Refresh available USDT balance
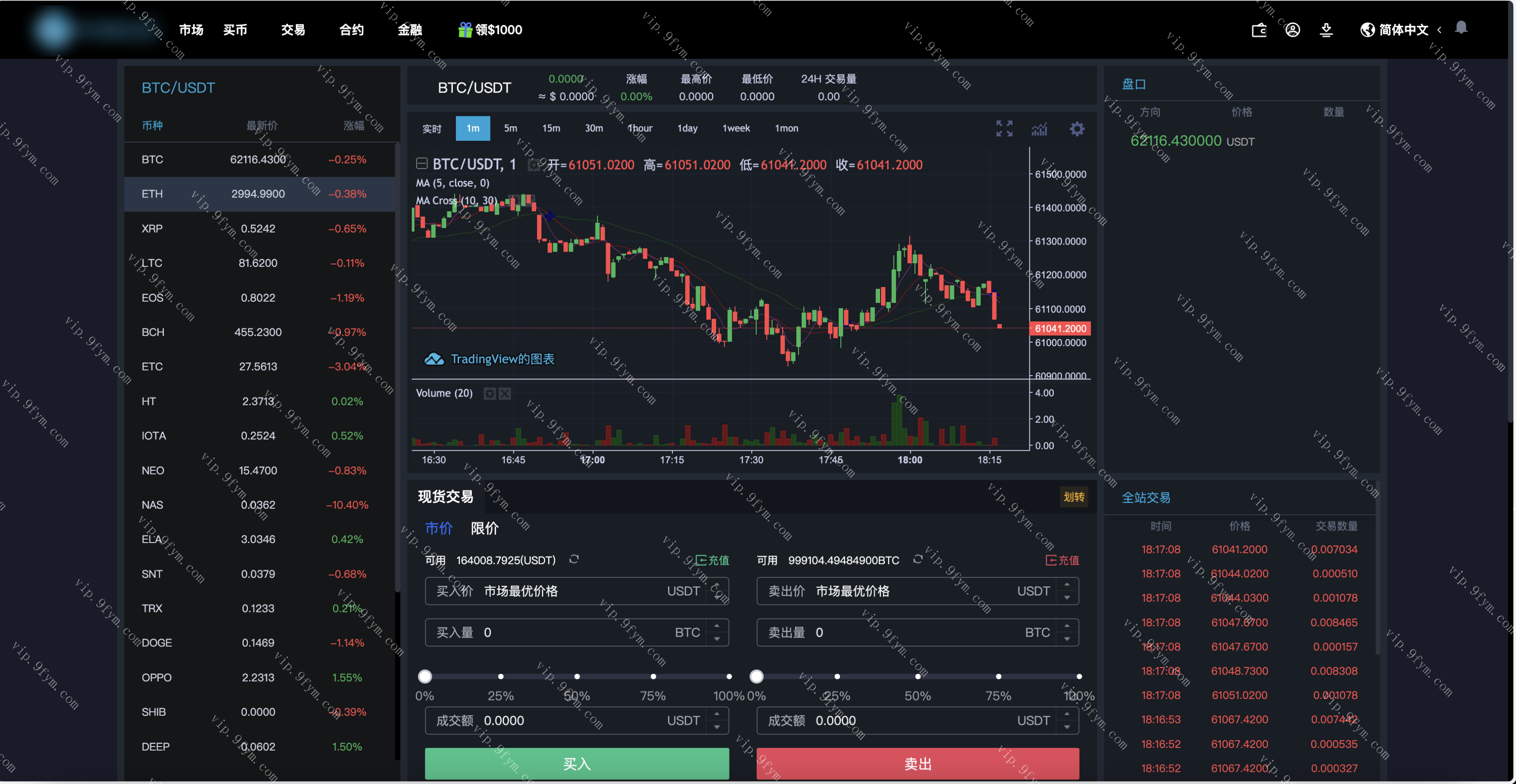The image size is (1516, 784). pyautogui.click(x=574, y=559)
